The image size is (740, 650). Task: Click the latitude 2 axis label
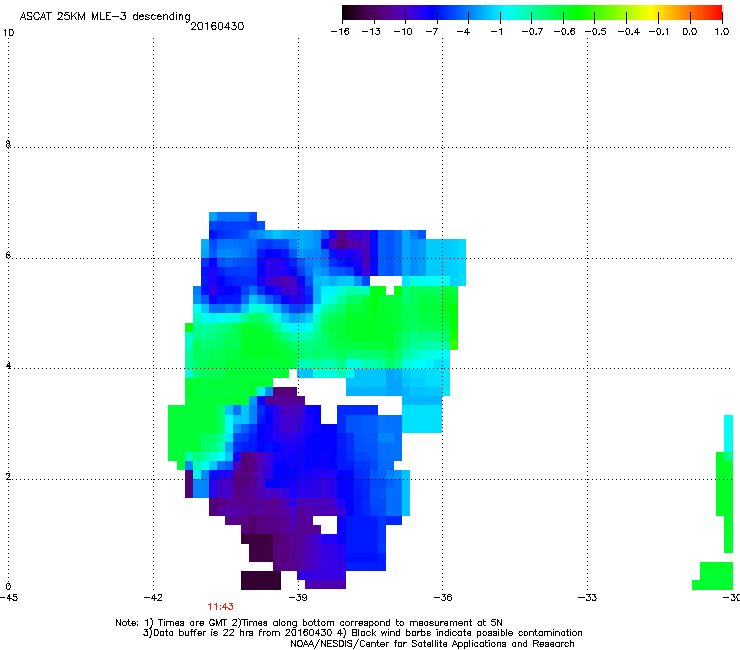click(8, 477)
